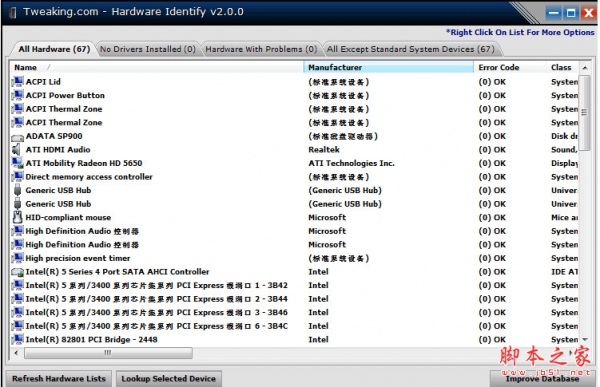Click the horizontal scrollbar left arrow
Viewport: 600px width, 387px height.
16,353
